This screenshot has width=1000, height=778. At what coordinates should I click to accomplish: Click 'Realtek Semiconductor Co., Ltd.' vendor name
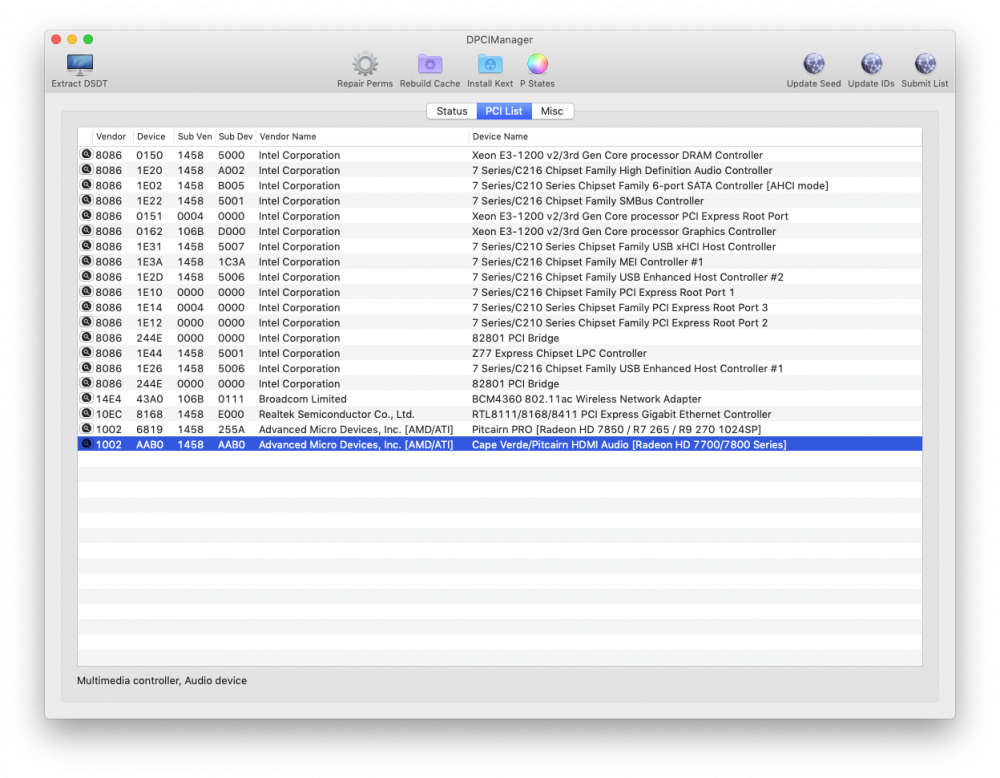coord(336,415)
